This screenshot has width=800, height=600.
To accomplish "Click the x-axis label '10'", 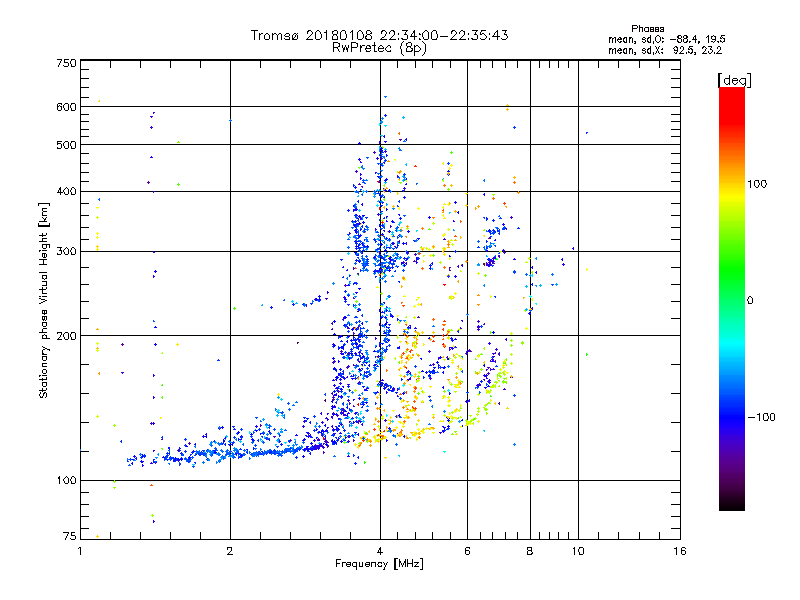I will (x=578, y=551).
